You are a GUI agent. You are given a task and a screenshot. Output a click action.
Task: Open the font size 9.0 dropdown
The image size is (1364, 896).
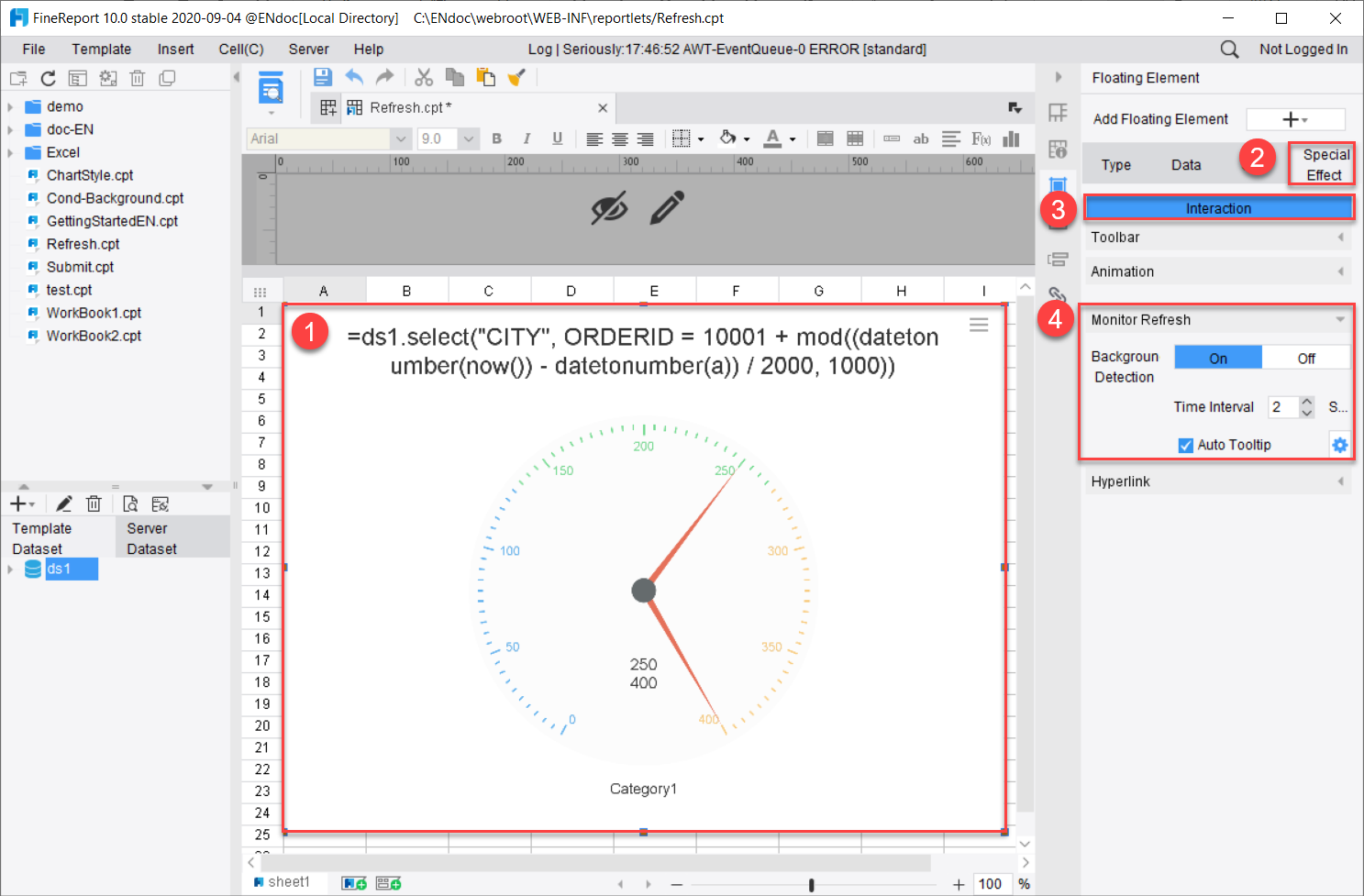469,138
